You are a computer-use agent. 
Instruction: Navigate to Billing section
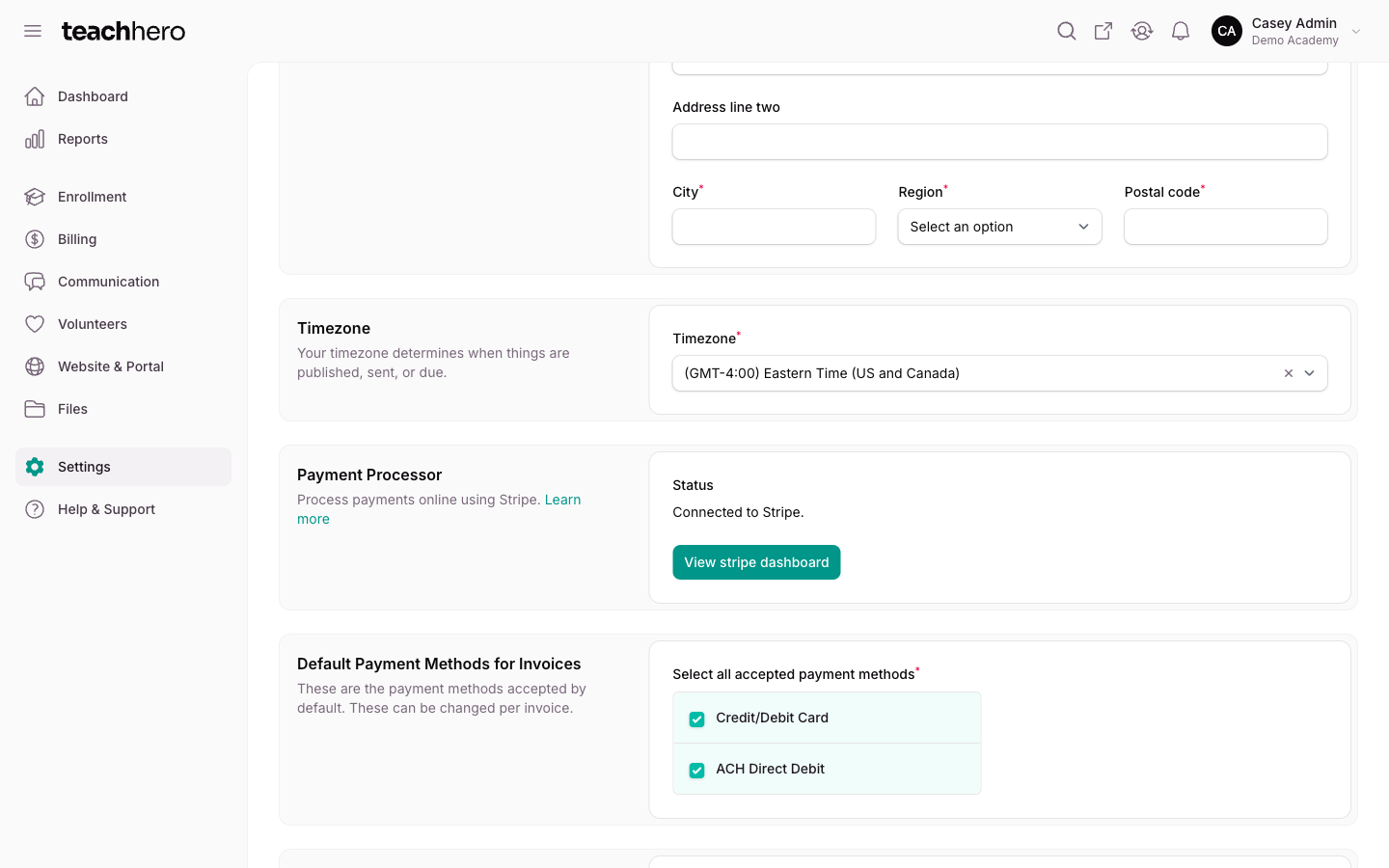123,239
